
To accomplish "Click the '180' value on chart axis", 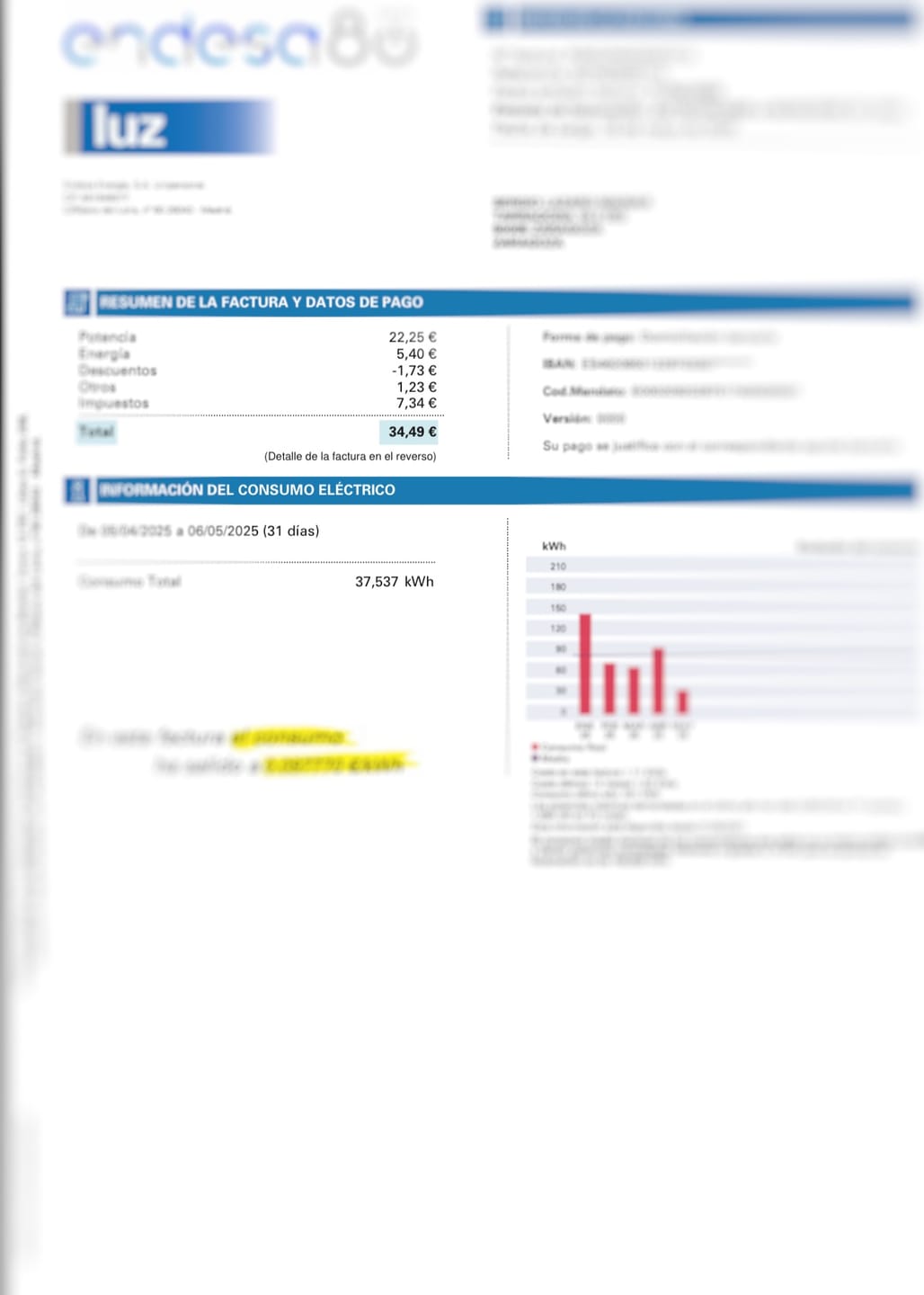I will coord(558,587).
